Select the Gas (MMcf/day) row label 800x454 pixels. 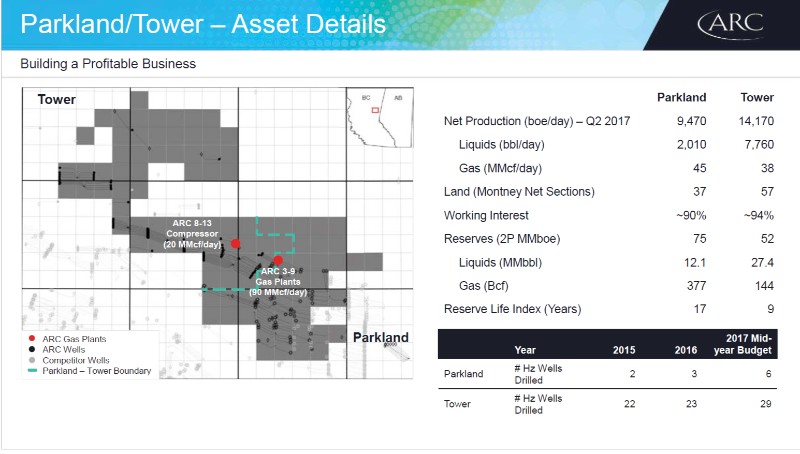[x=500, y=168]
